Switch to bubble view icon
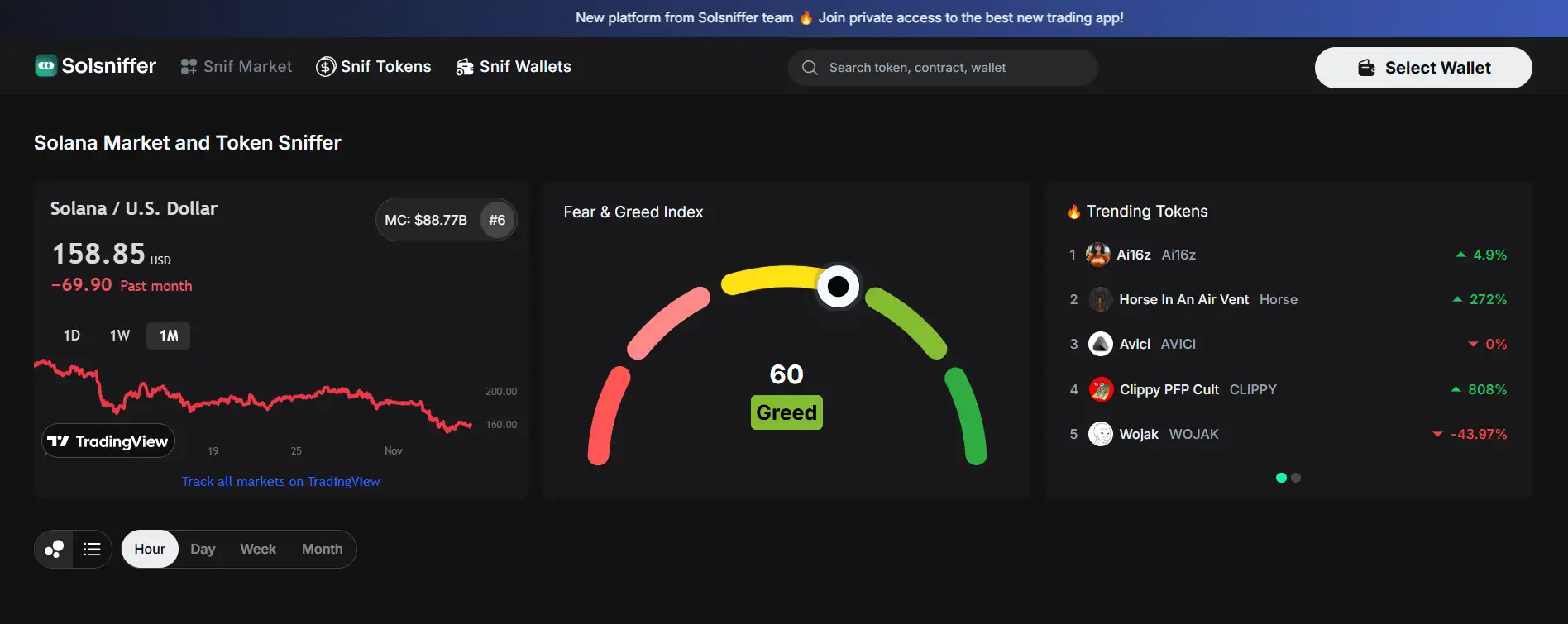This screenshot has width=1568, height=624. point(55,550)
